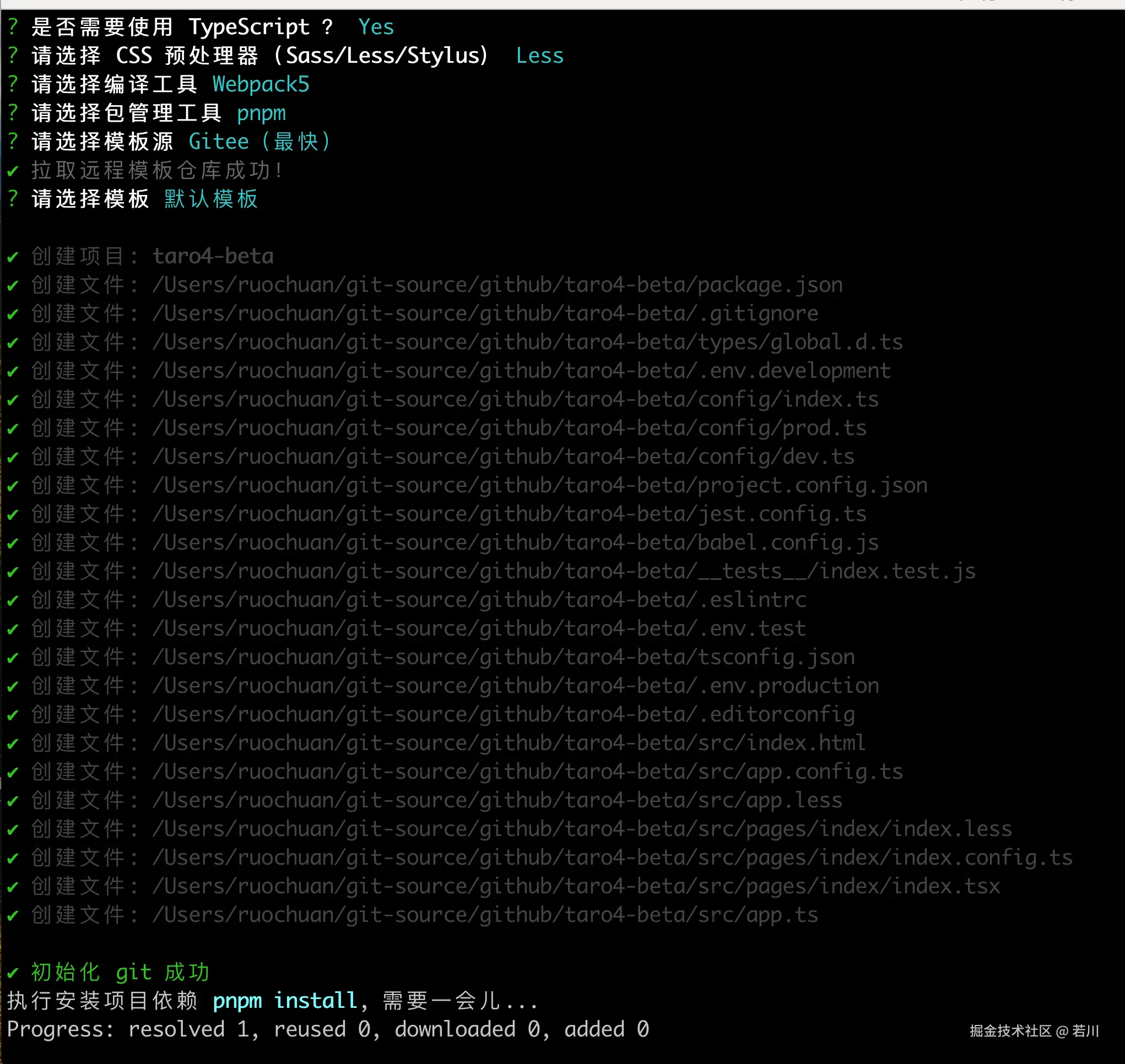Click the config/index.ts file path
Viewport: 1125px width, 1064px height.
pos(515,400)
